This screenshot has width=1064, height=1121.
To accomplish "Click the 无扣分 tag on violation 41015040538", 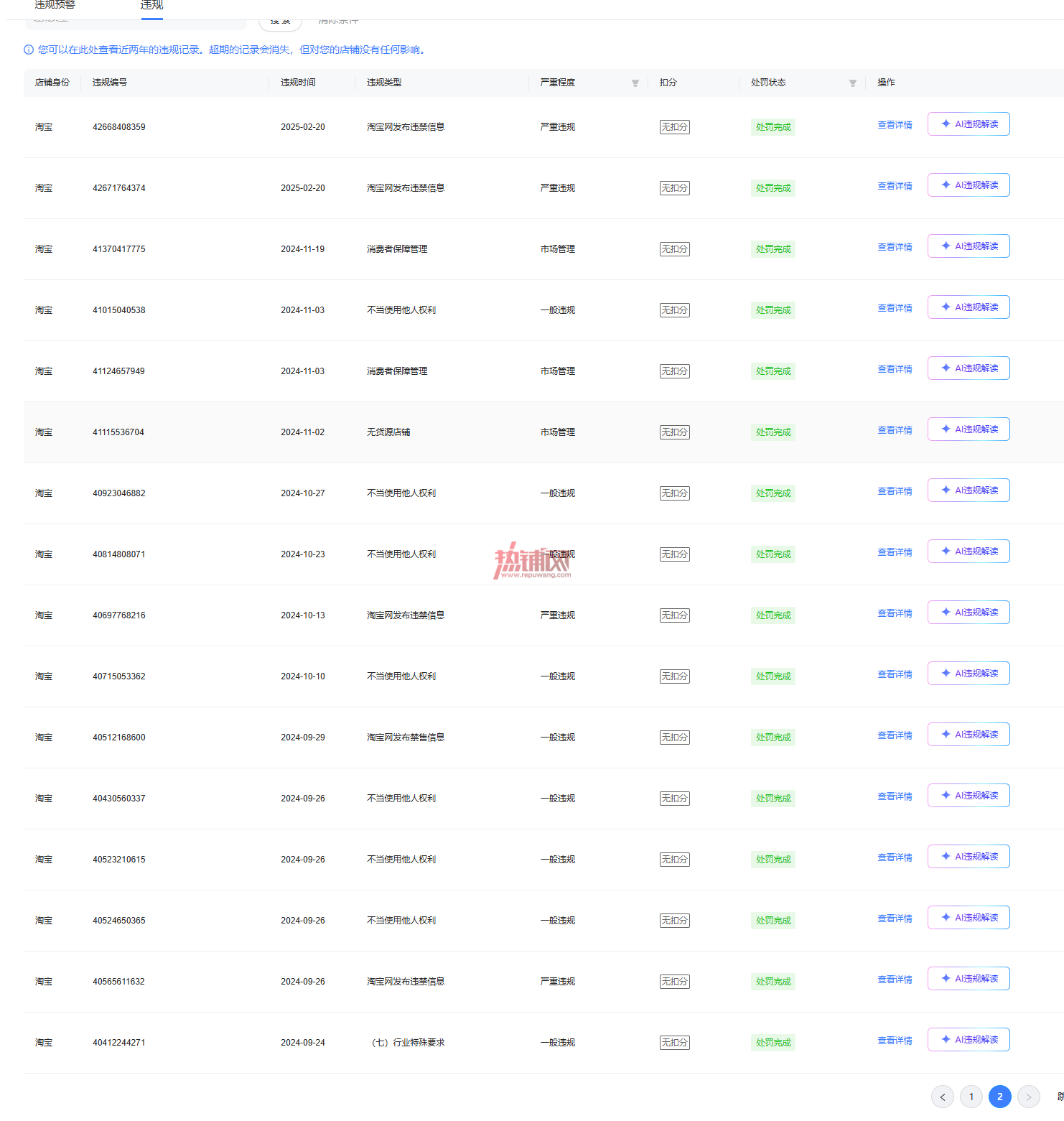I will pos(675,310).
